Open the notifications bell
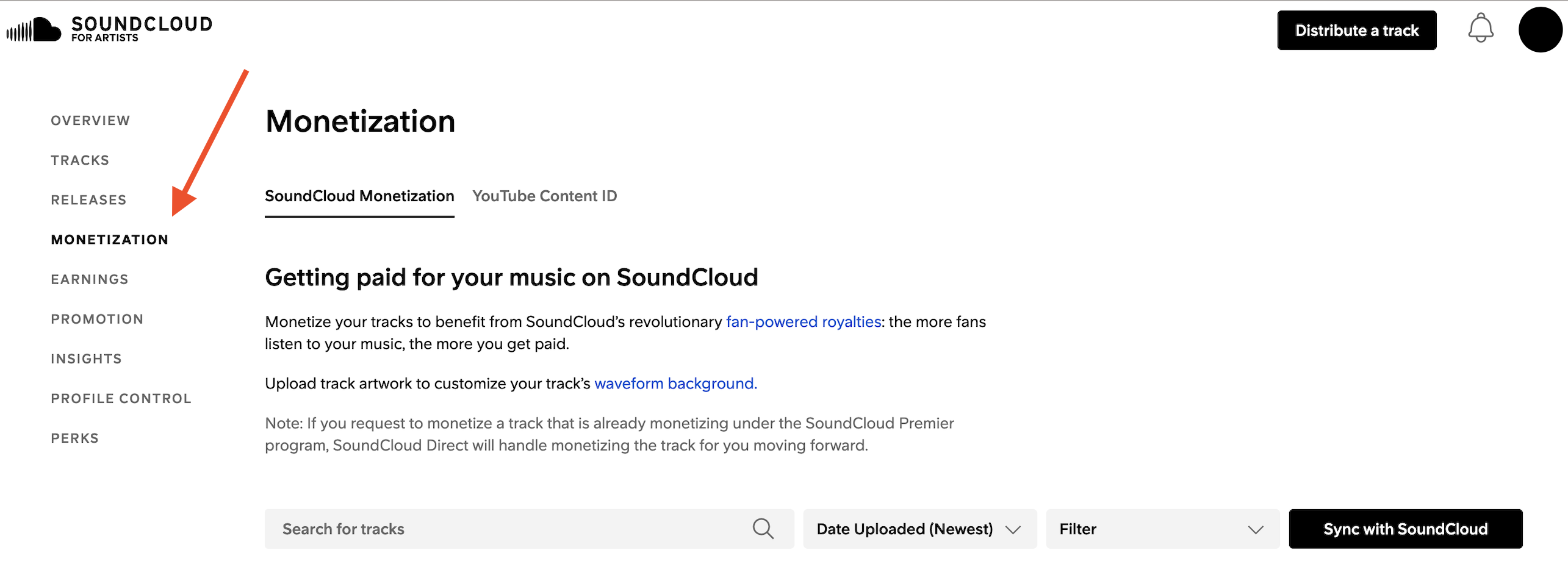 [x=1480, y=29]
